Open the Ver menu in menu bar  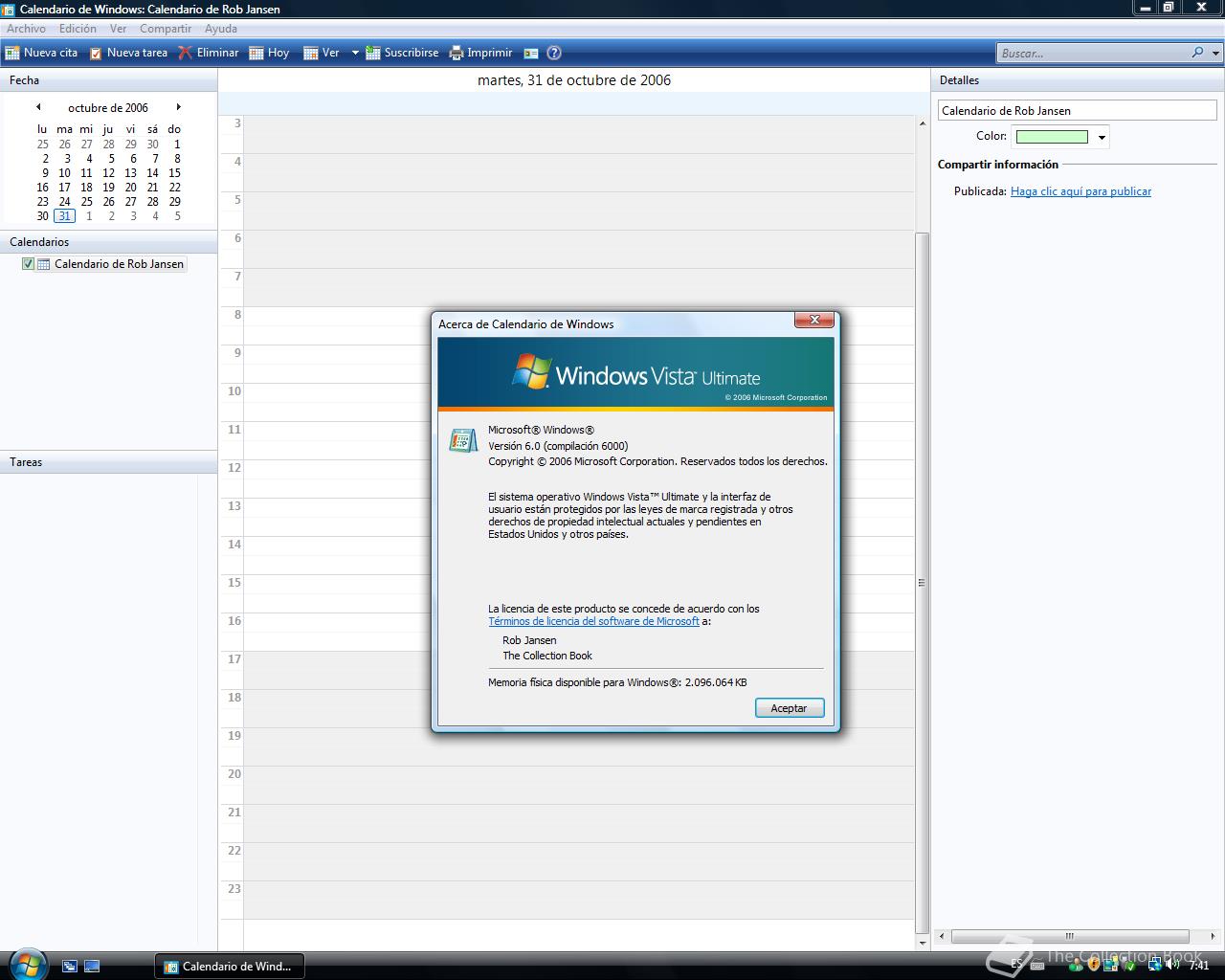[x=118, y=29]
